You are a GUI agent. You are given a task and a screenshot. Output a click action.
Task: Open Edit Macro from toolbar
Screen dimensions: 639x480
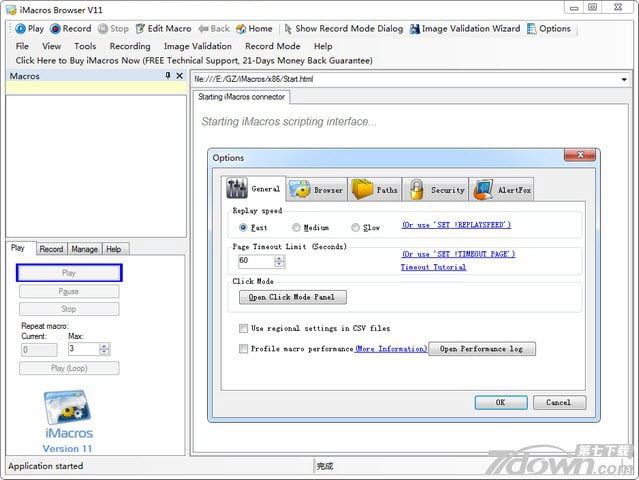pyautogui.click(x=163, y=29)
